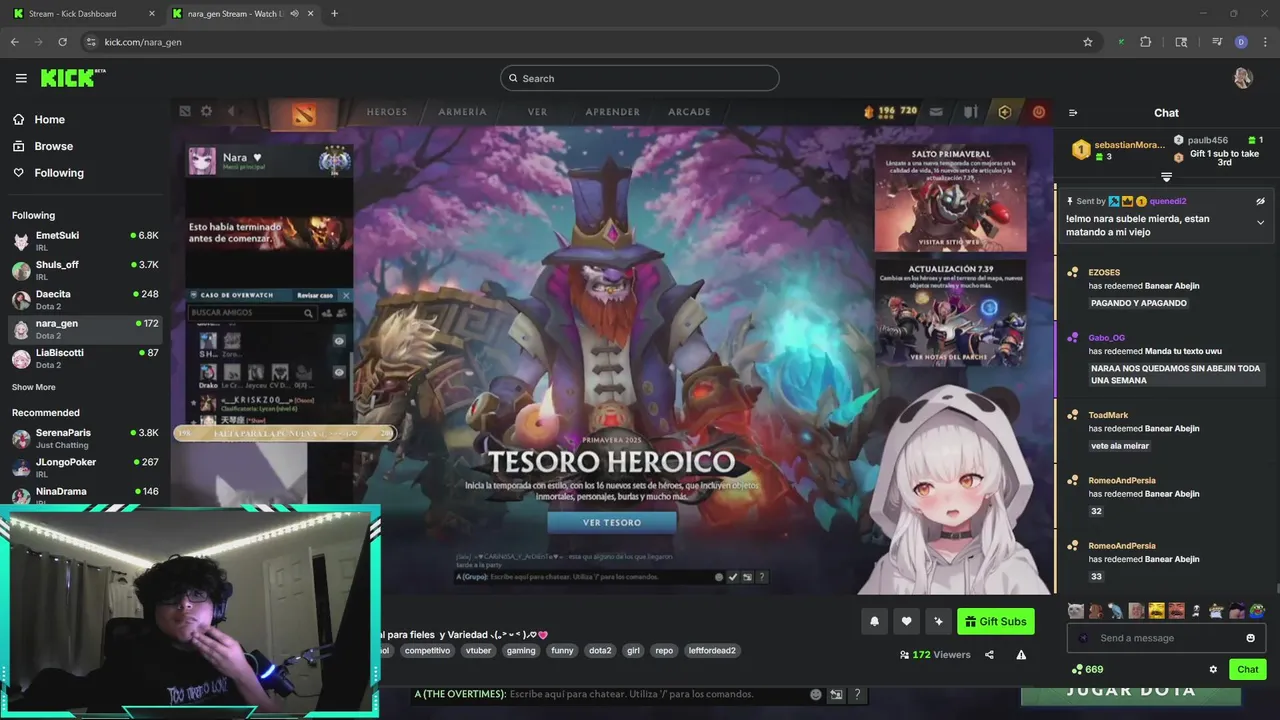Expand the following list with Show More

pyautogui.click(x=34, y=387)
